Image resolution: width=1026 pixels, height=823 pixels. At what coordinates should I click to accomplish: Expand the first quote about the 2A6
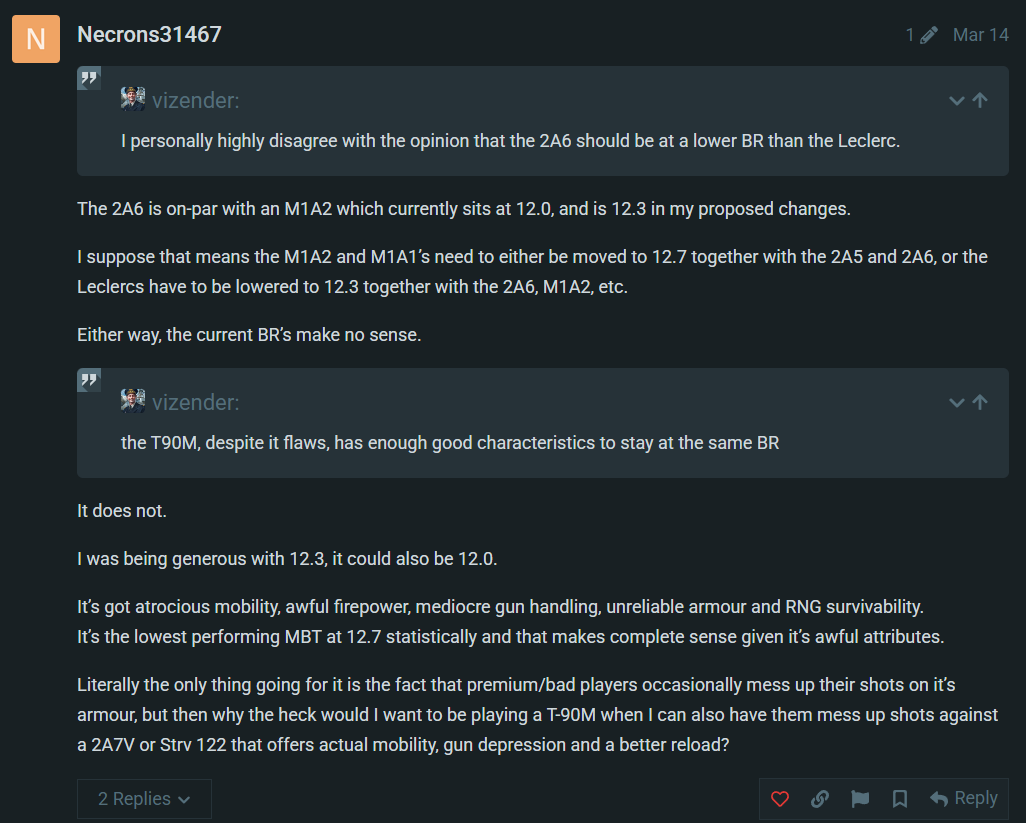[956, 100]
